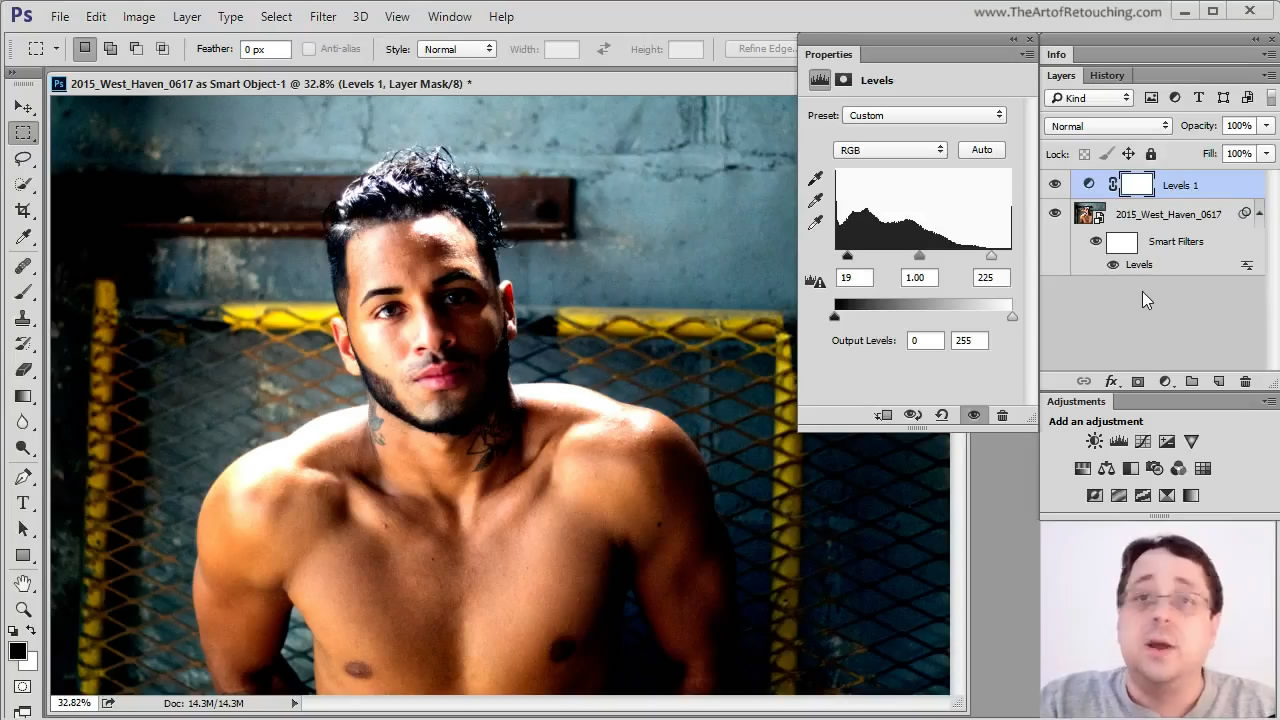
Task: Select the Path Selection tool
Action: coord(23,529)
